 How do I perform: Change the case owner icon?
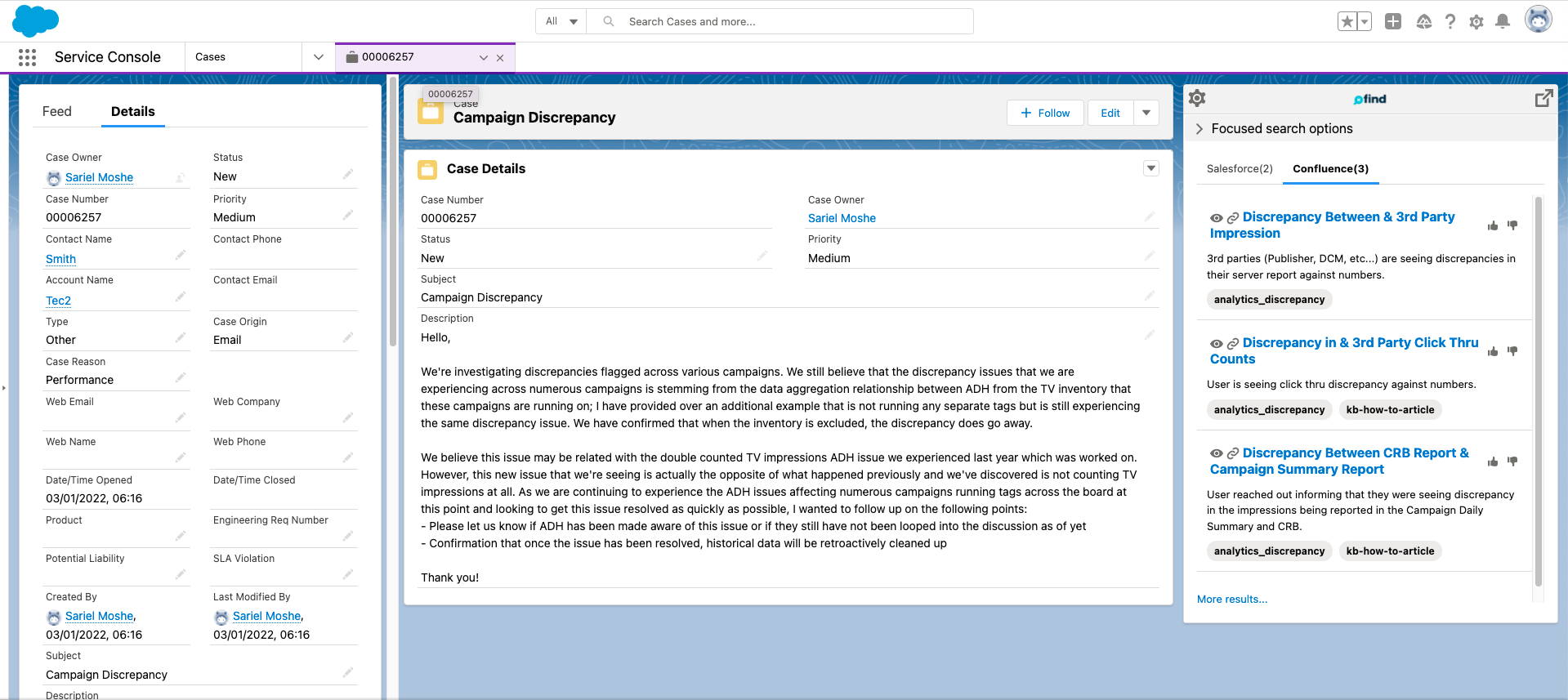coord(181,177)
